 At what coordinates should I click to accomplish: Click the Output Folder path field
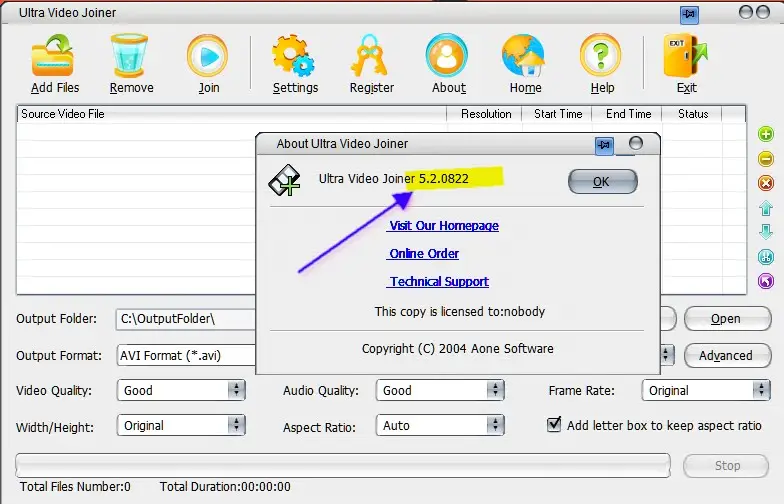[186, 319]
